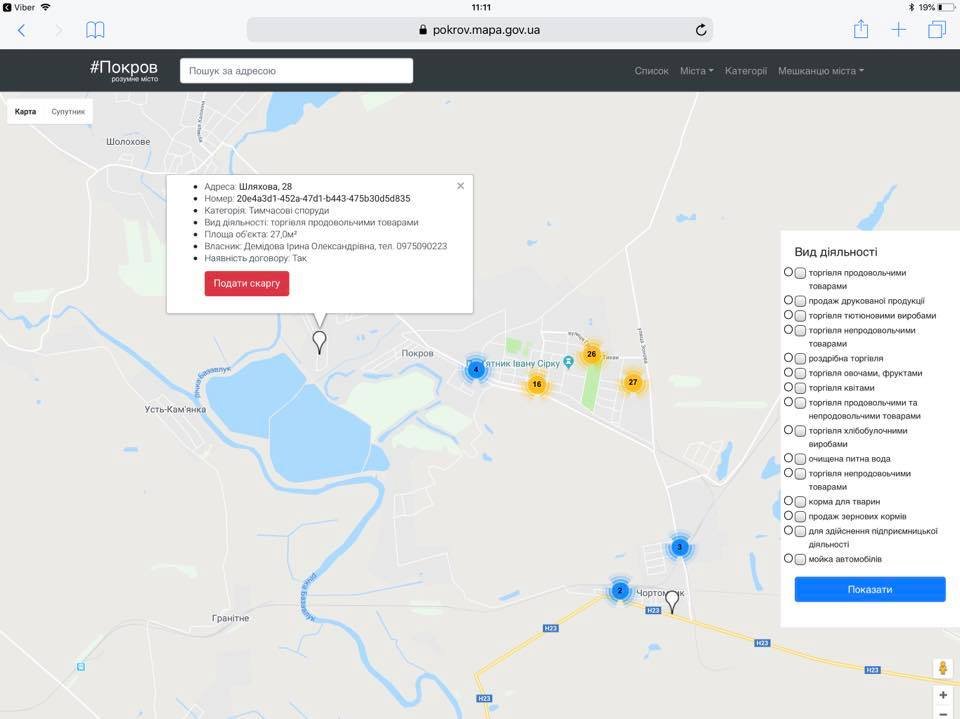Open a new tab with plus icon
Viewport: 960px width, 719px height.
tap(899, 30)
